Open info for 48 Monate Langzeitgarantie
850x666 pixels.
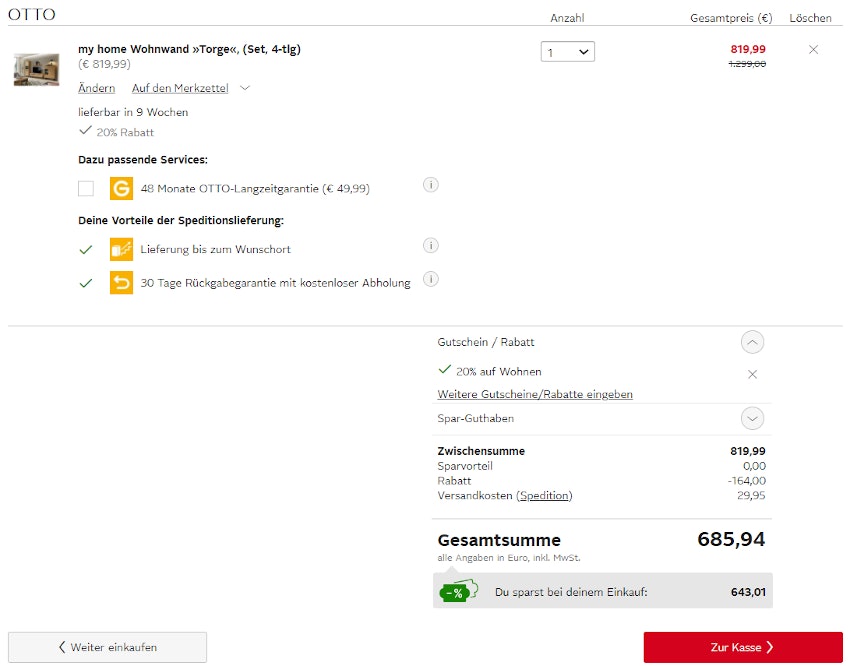431,185
